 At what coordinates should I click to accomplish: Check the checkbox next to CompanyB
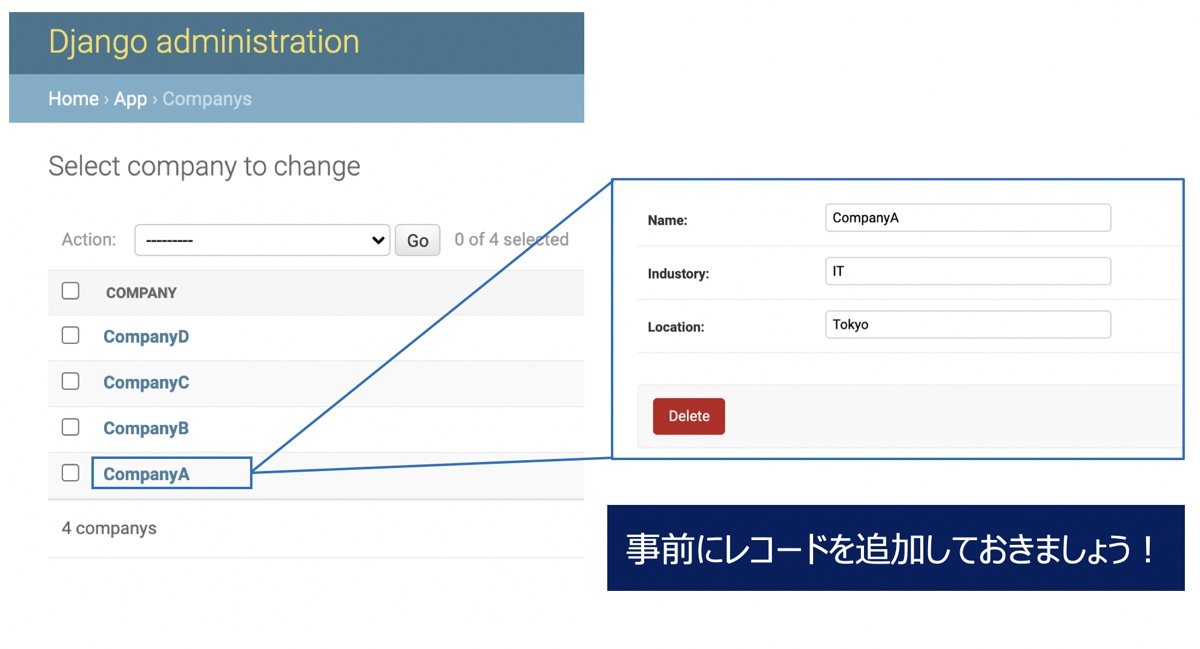[x=70, y=426]
